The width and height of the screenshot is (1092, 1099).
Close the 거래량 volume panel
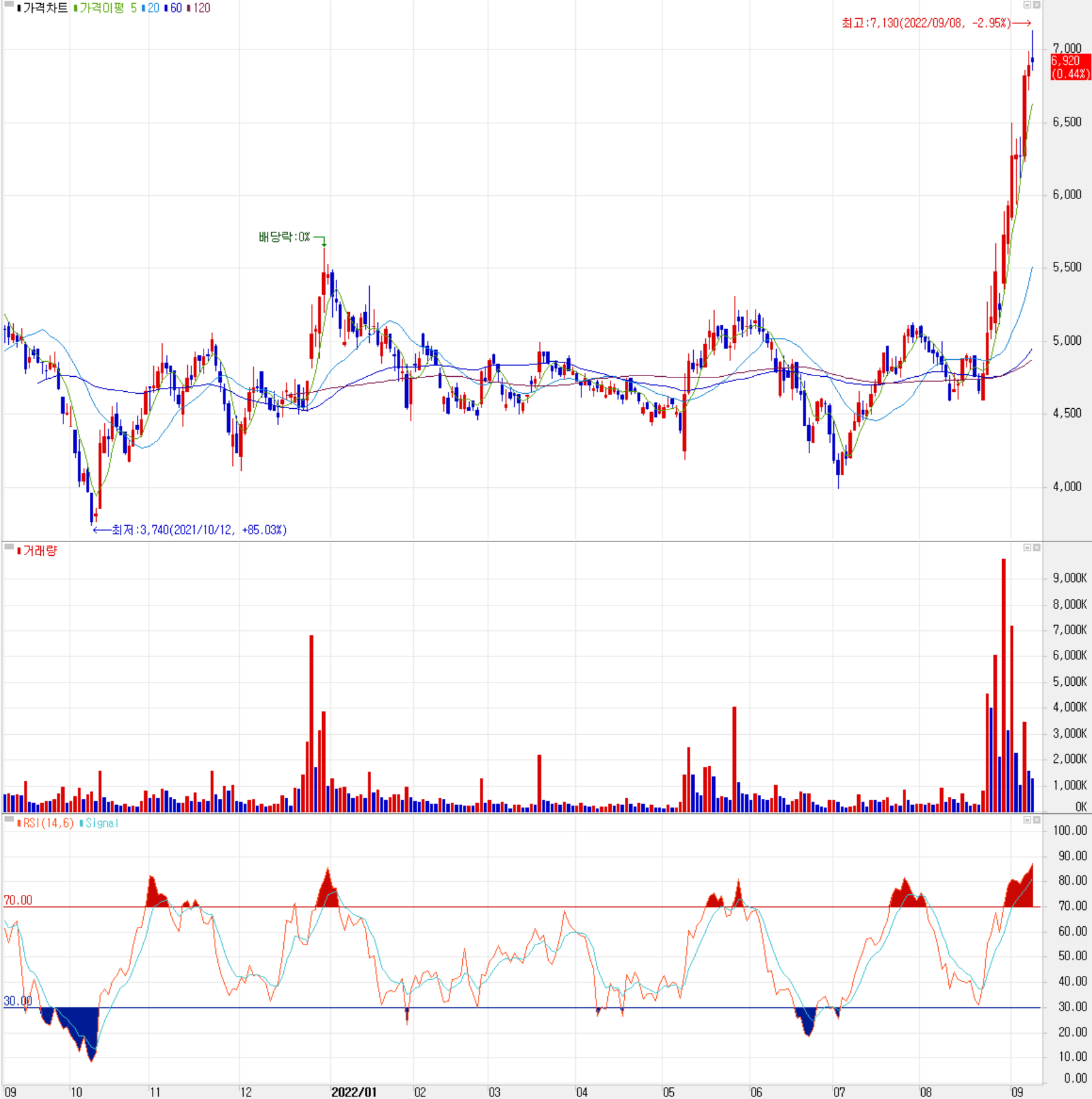pos(1037,548)
